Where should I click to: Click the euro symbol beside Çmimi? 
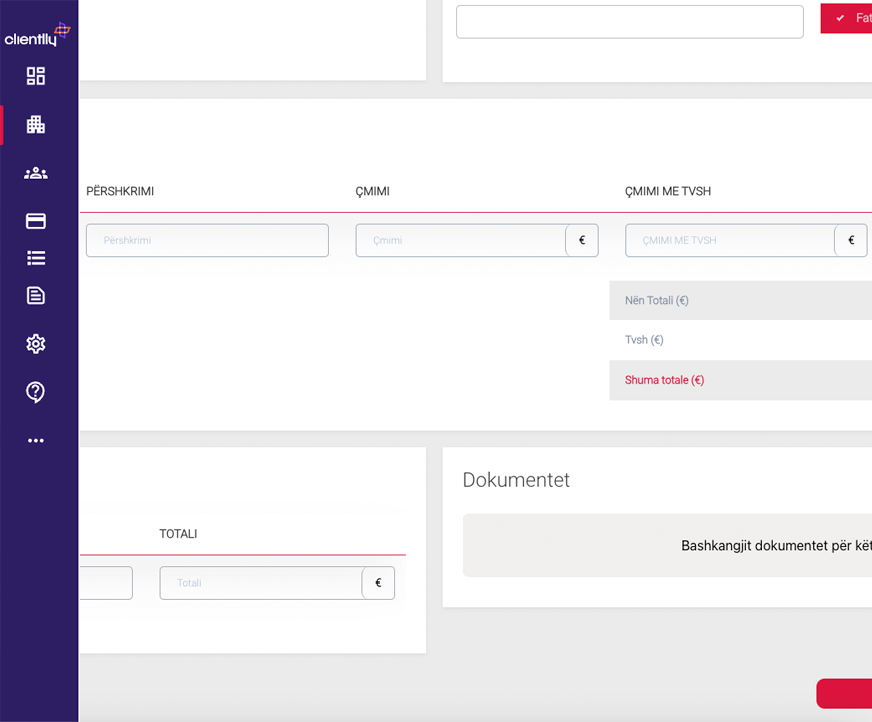(582, 240)
